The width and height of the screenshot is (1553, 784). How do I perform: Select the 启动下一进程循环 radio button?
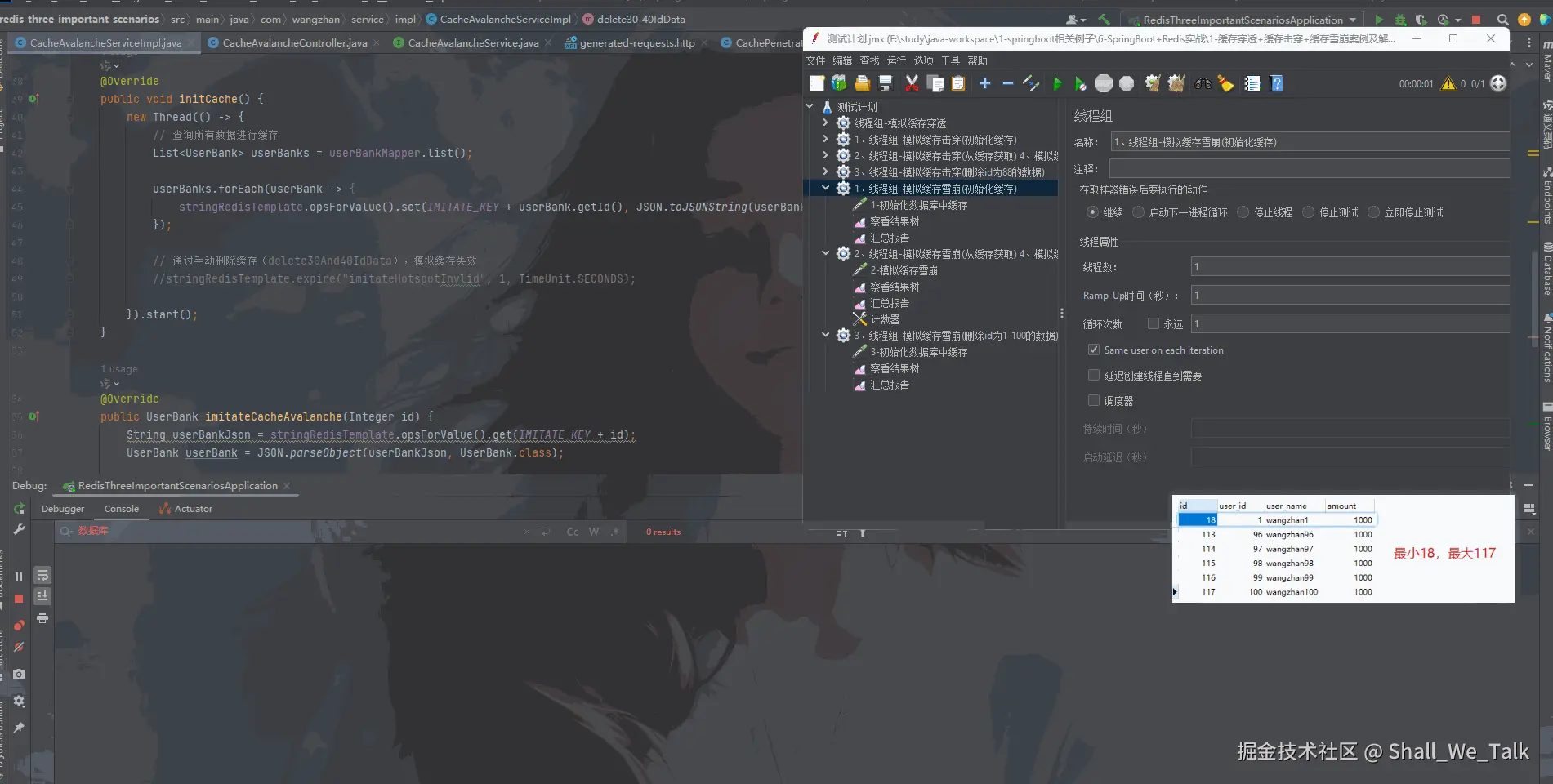(1138, 212)
